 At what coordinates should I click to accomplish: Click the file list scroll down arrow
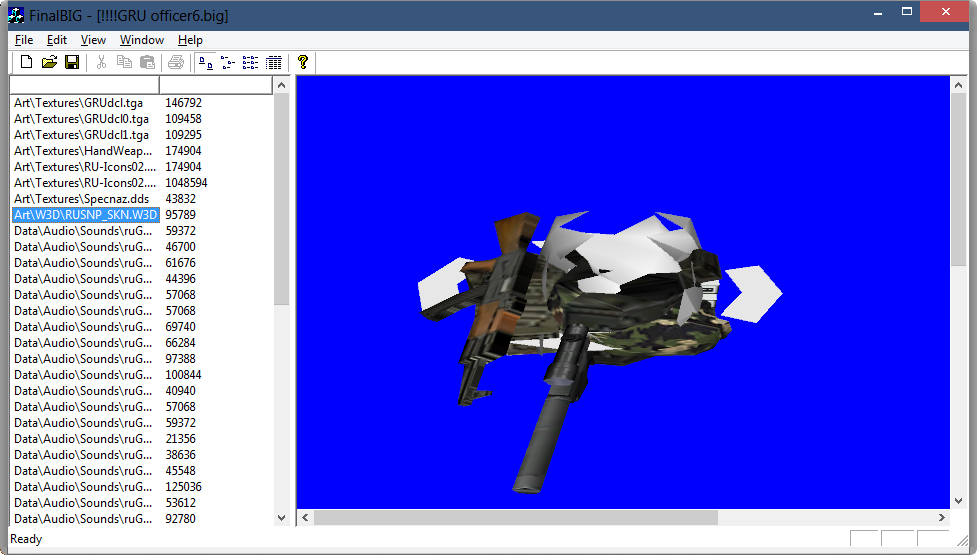point(281,518)
